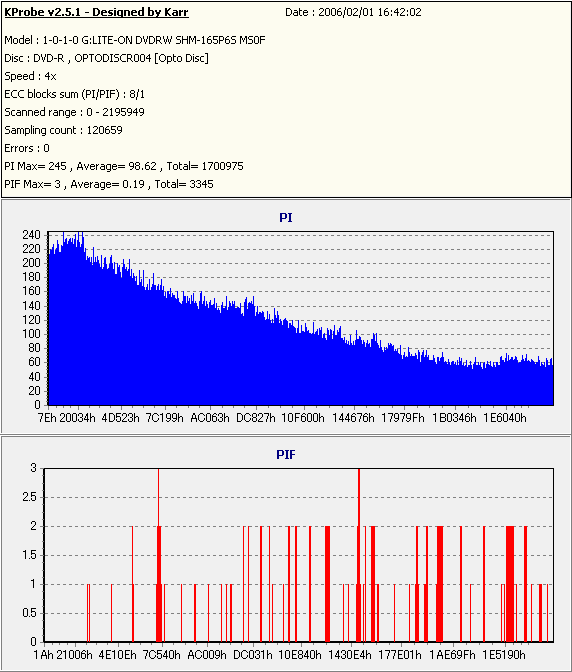Screen dimensions: 572x672
Task: Click the 240 label on the PI axis
Action: (31, 235)
